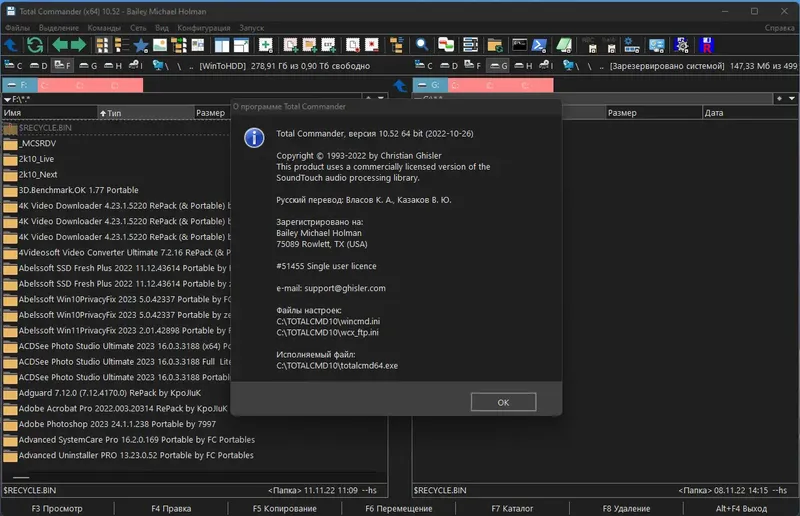The image size is (800, 516).
Task: Select drive C in right panel
Action: [423, 65]
